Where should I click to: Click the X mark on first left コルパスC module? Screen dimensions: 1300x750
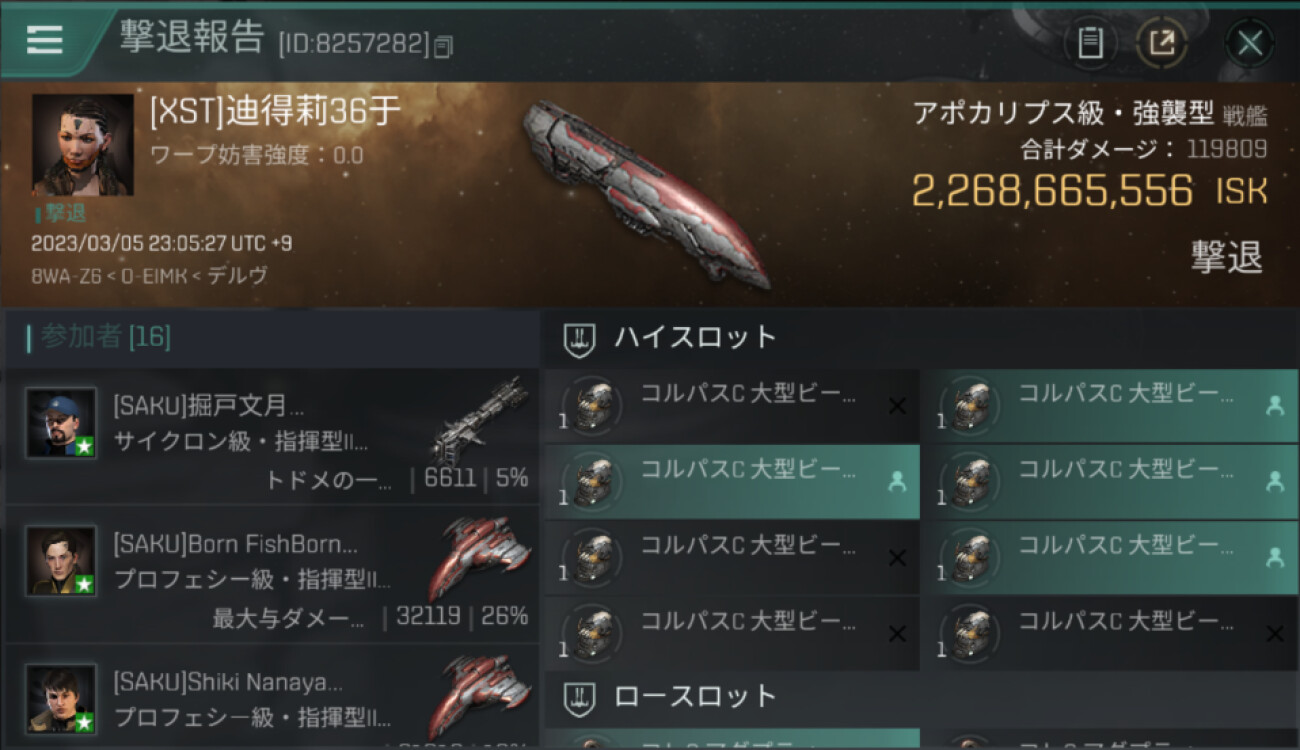click(897, 405)
